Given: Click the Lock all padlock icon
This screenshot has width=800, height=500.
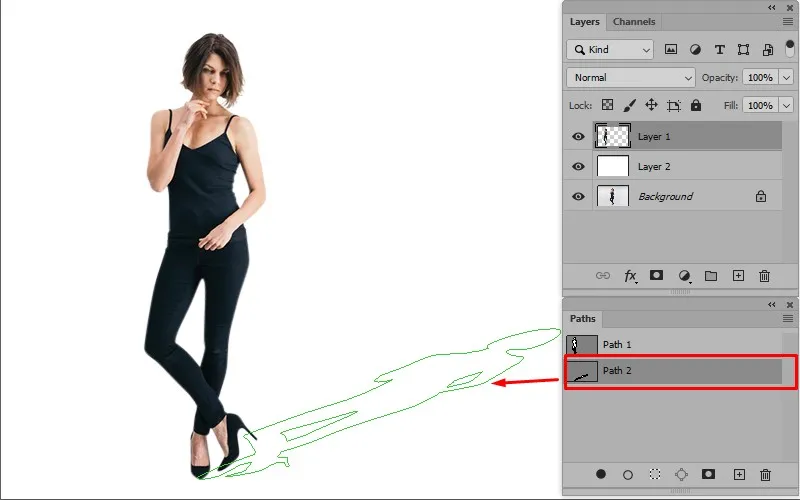Looking at the screenshot, I should click(696, 105).
